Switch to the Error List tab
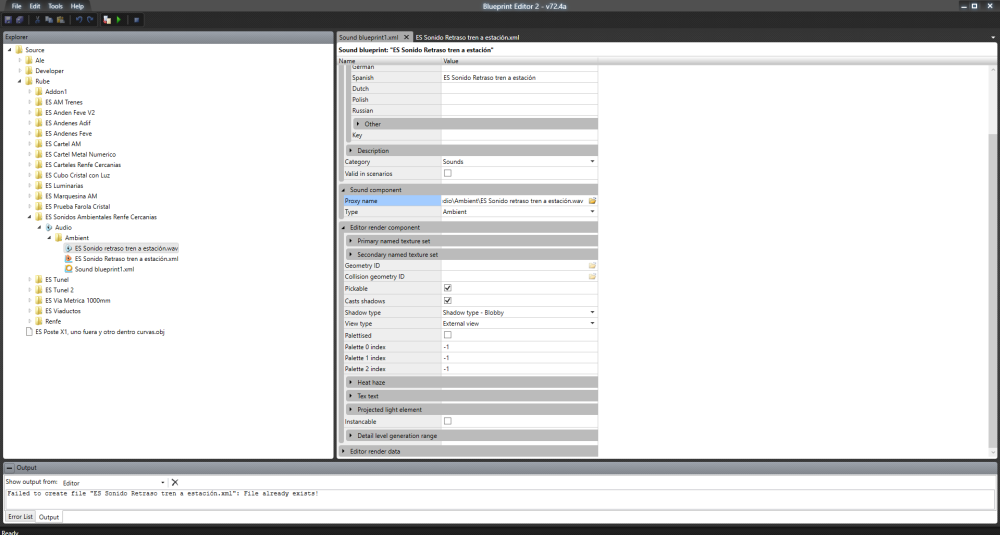The width and height of the screenshot is (1000, 535). (20, 517)
